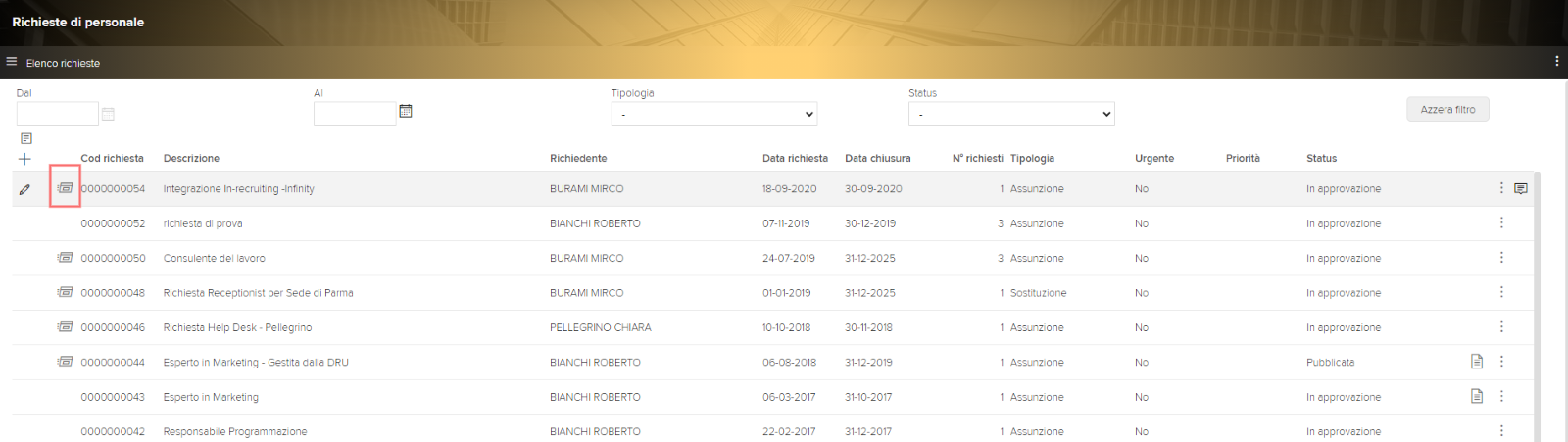
Task: Open row actions menu for request 0000000043
Action: tap(1501, 396)
